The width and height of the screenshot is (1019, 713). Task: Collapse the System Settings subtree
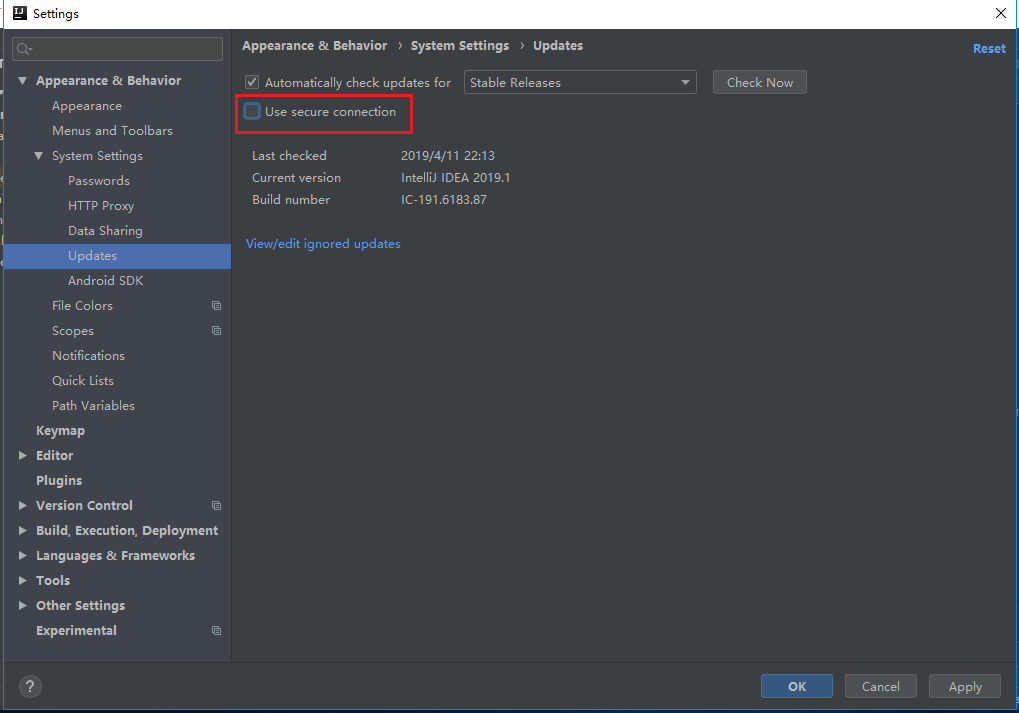tap(38, 156)
